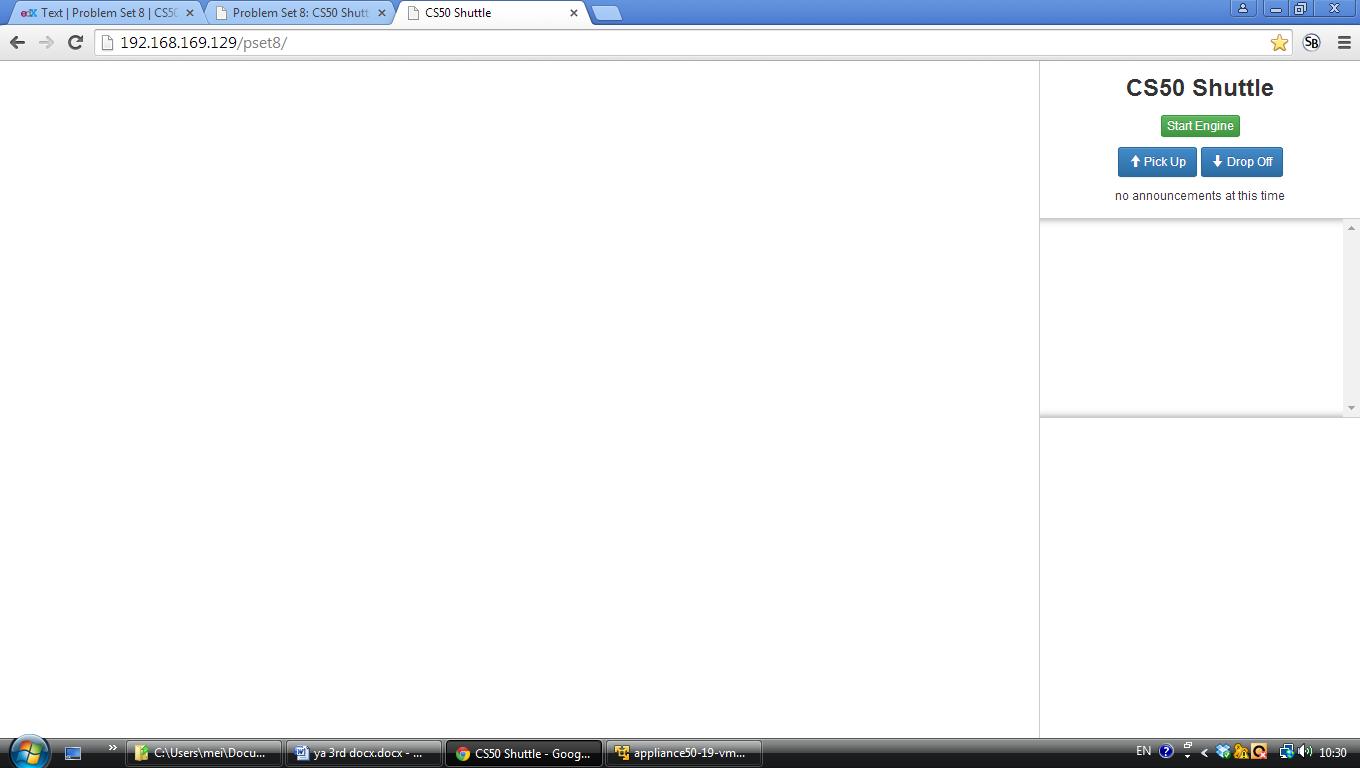Click the volume speaker tray icon
Screen dimensions: 1360x768
tap(1305, 752)
